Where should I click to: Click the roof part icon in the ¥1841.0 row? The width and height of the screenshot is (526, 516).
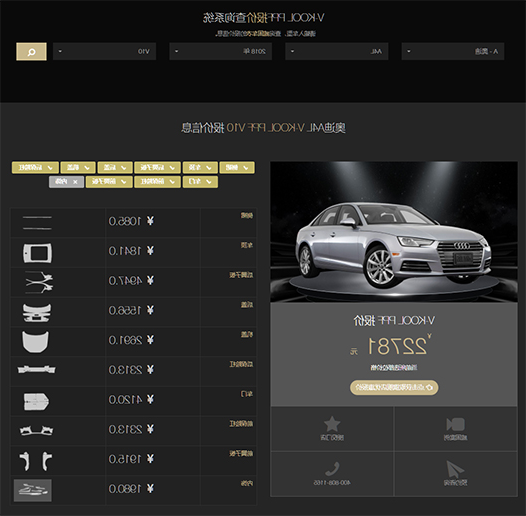tap(37, 253)
